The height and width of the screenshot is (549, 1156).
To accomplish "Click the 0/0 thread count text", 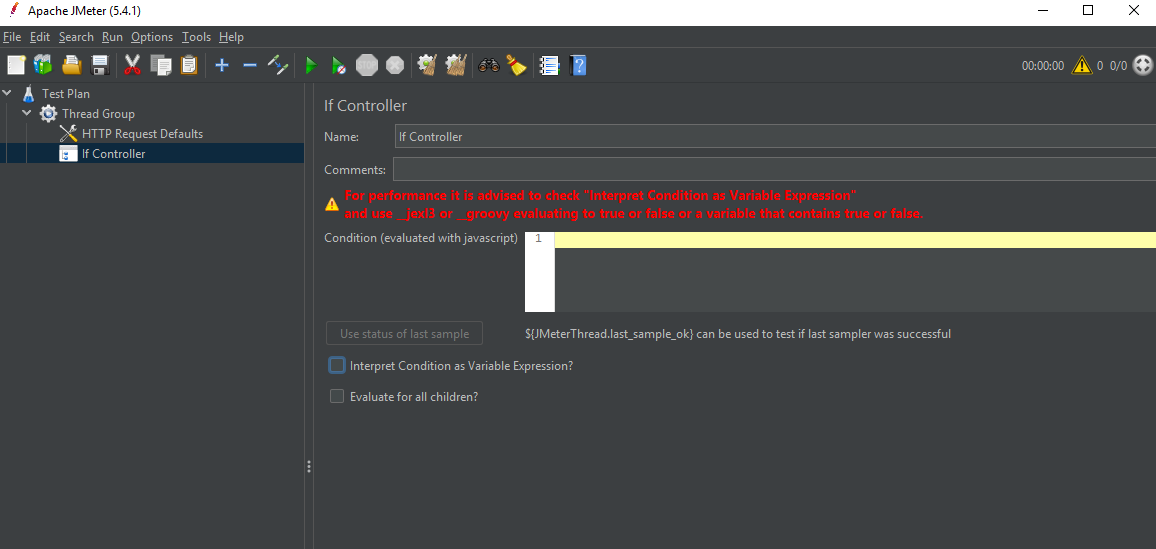I will coord(1118,66).
